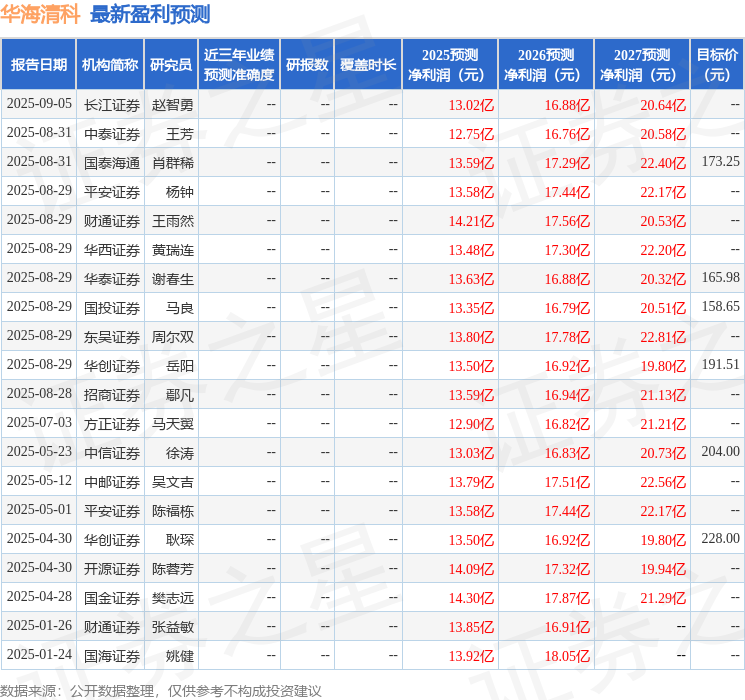745x700 pixels.
Task: Select date cell 2025-01-26
Action: pyautogui.click(x=39, y=625)
